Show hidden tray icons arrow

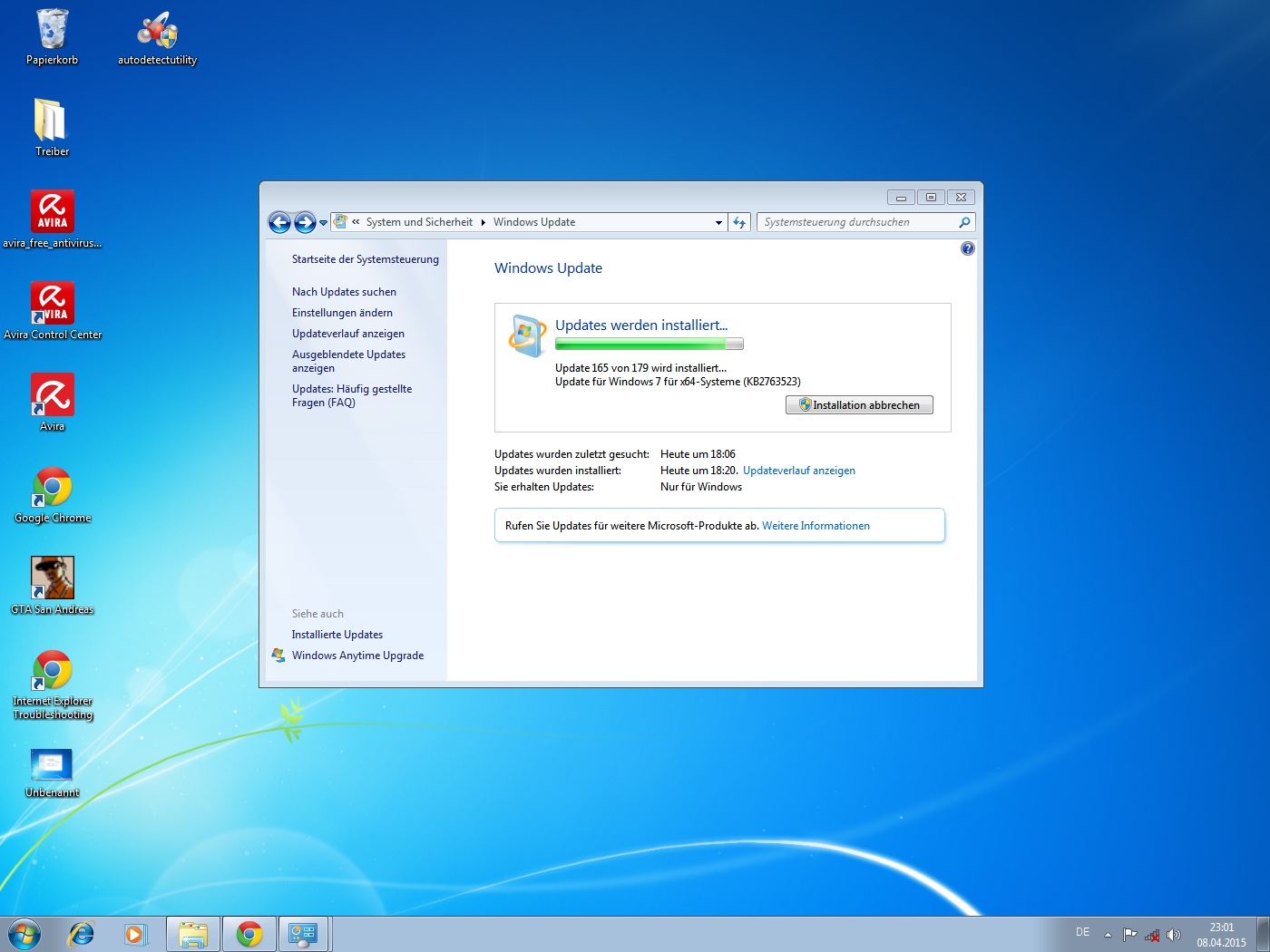tap(1108, 935)
